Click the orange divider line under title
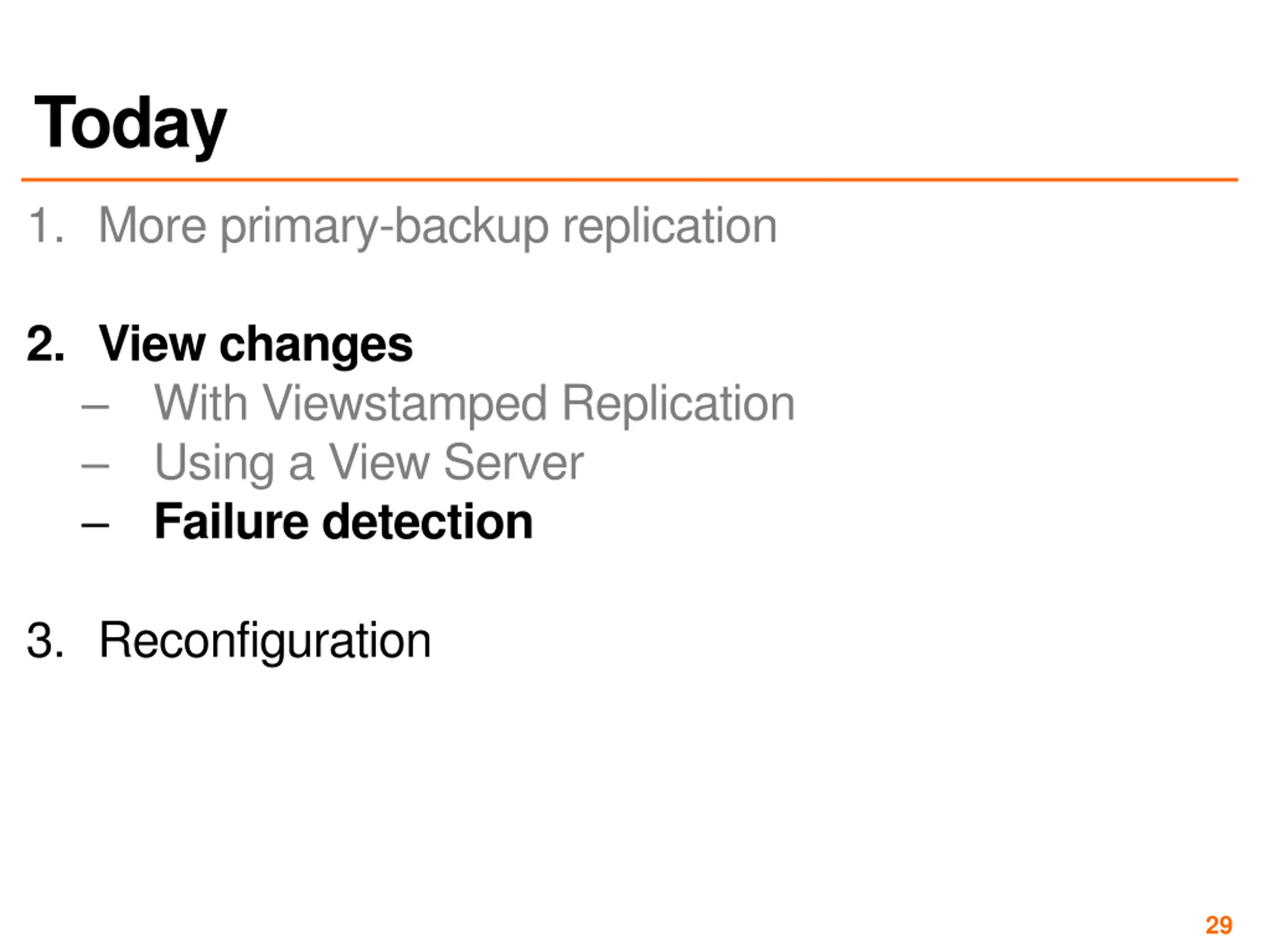 tap(629, 179)
